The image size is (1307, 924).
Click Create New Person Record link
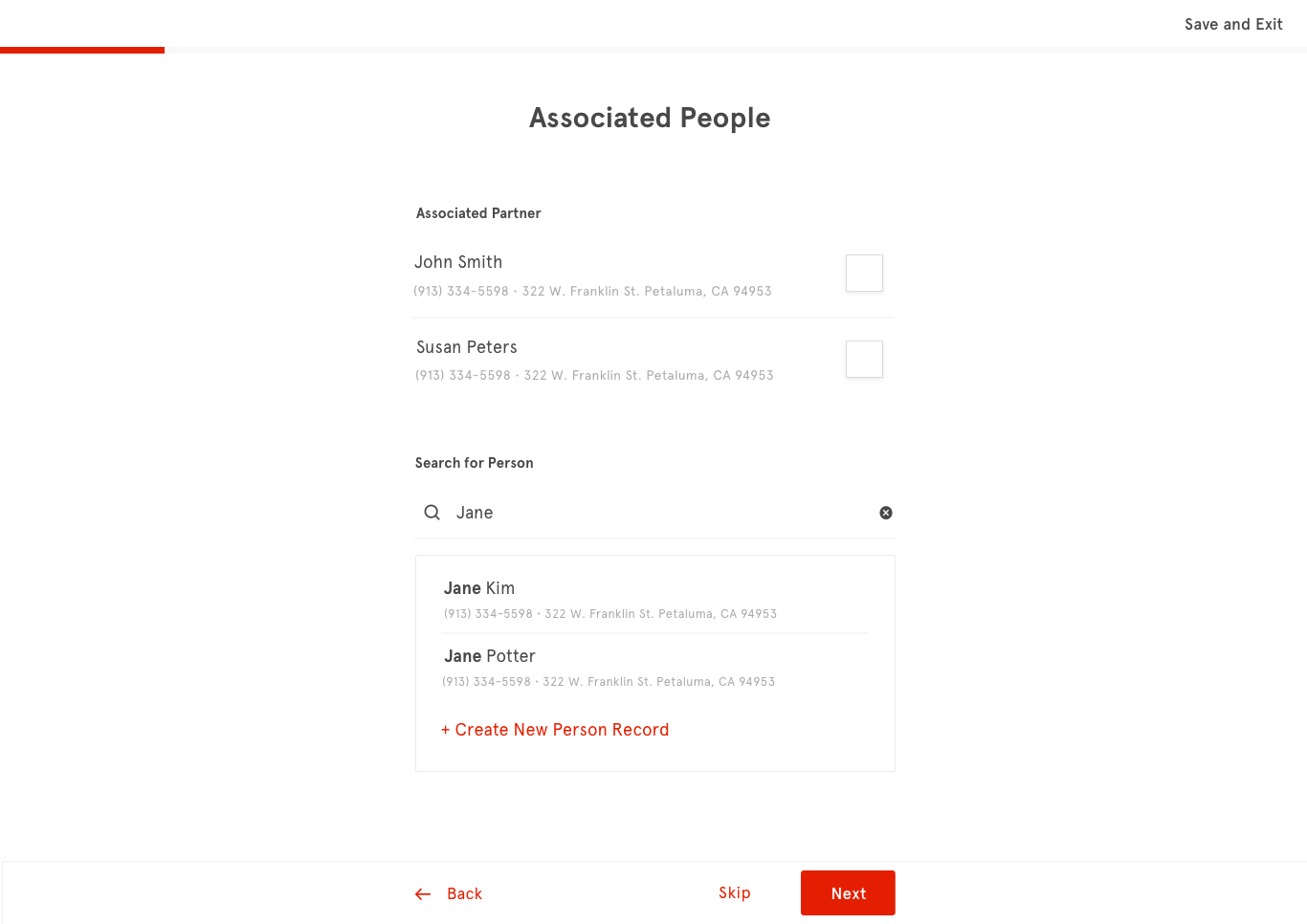click(555, 730)
